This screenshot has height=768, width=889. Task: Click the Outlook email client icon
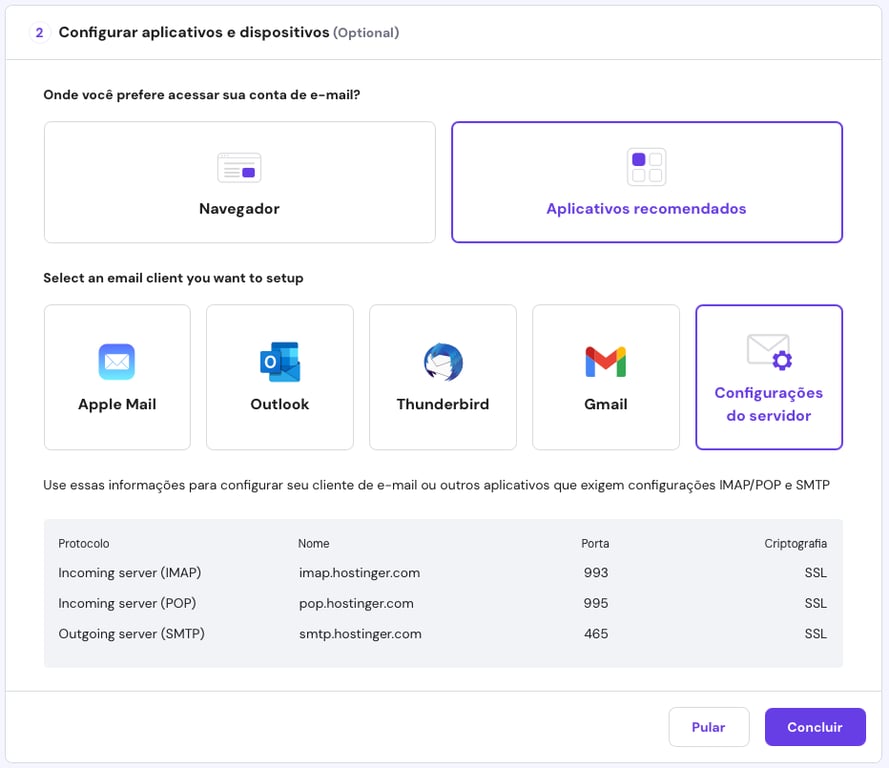coord(279,361)
